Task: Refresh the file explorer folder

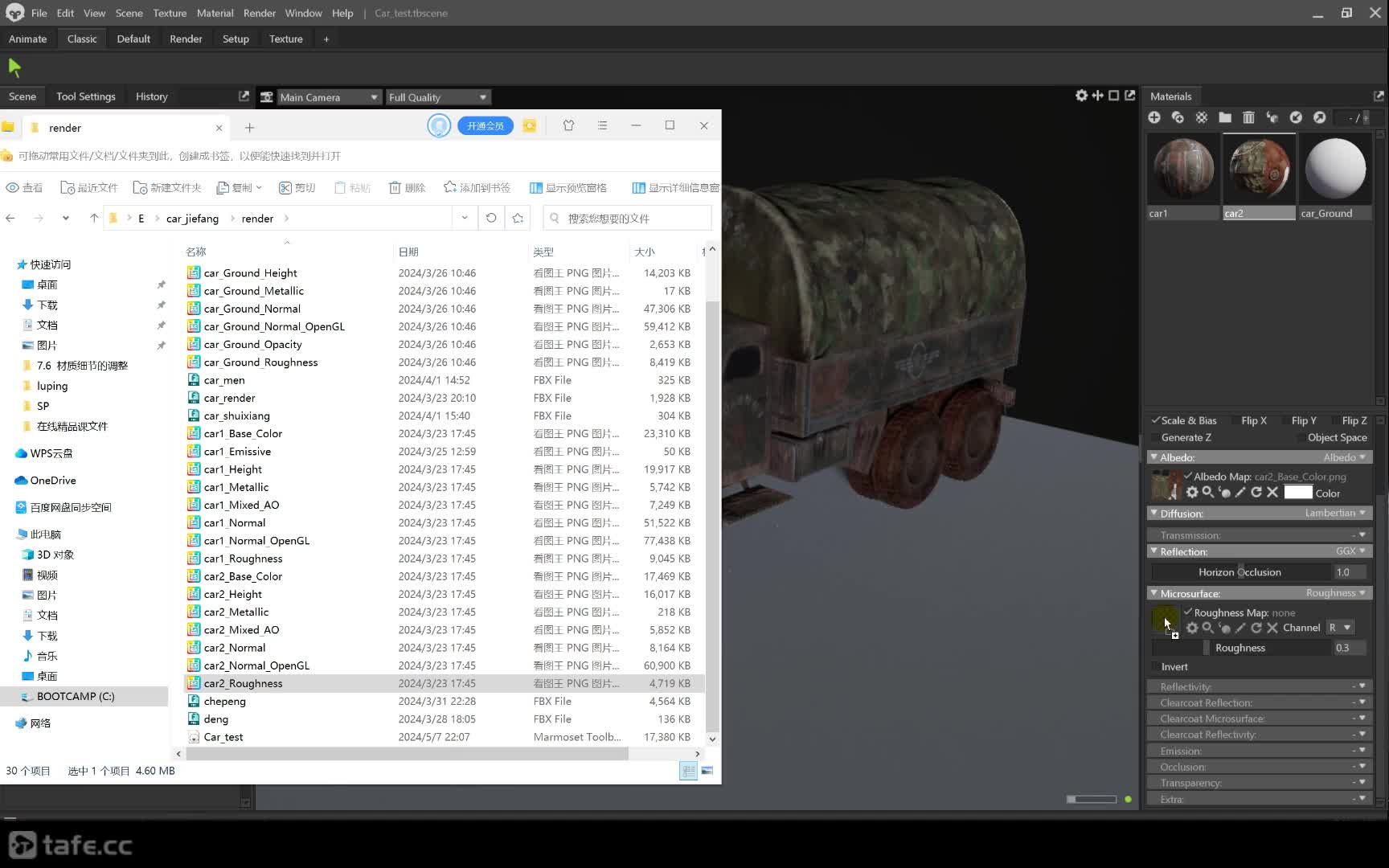Action: 491,218
